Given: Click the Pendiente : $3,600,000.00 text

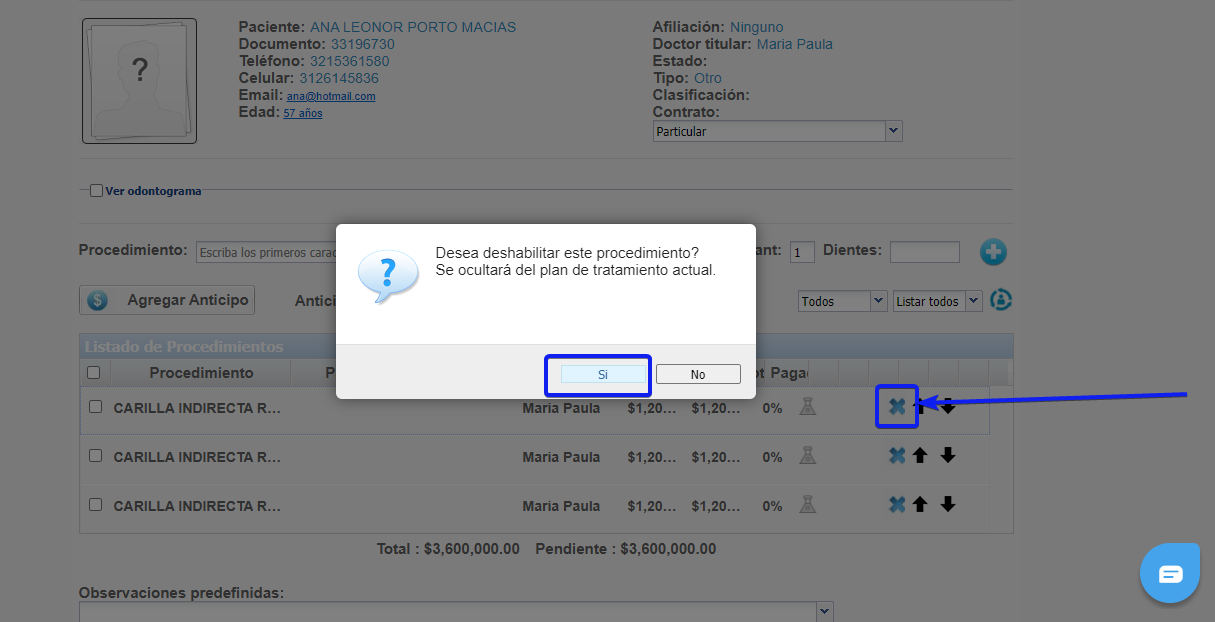Looking at the screenshot, I should [626, 549].
